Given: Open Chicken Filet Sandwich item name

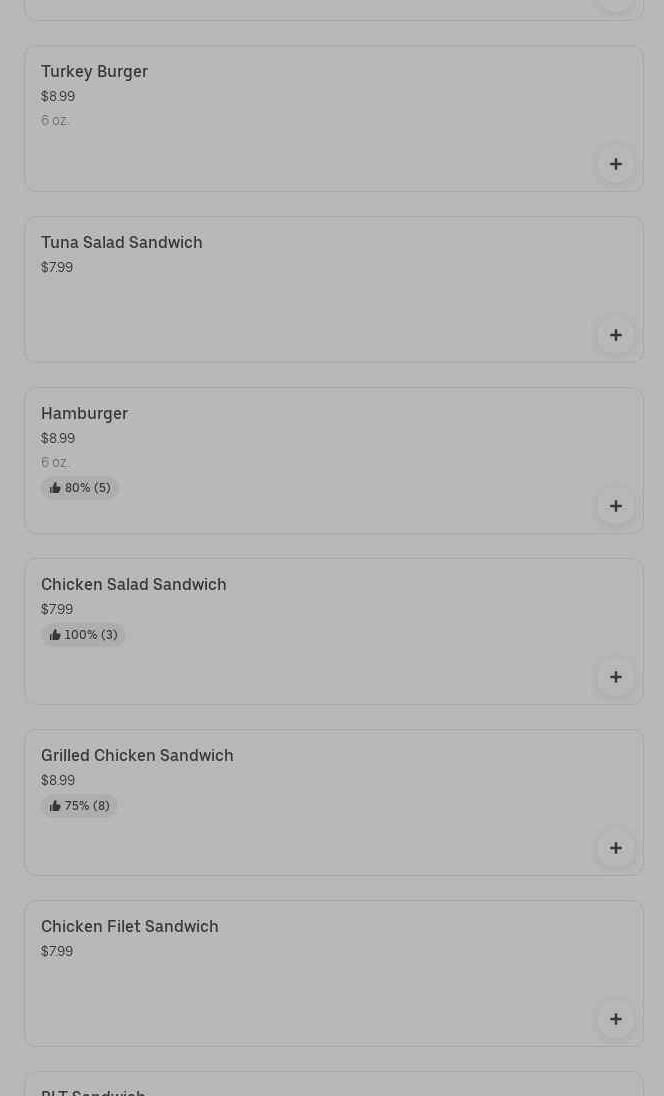Looking at the screenshot, I should pyautogui.click(x=129, y=927).
